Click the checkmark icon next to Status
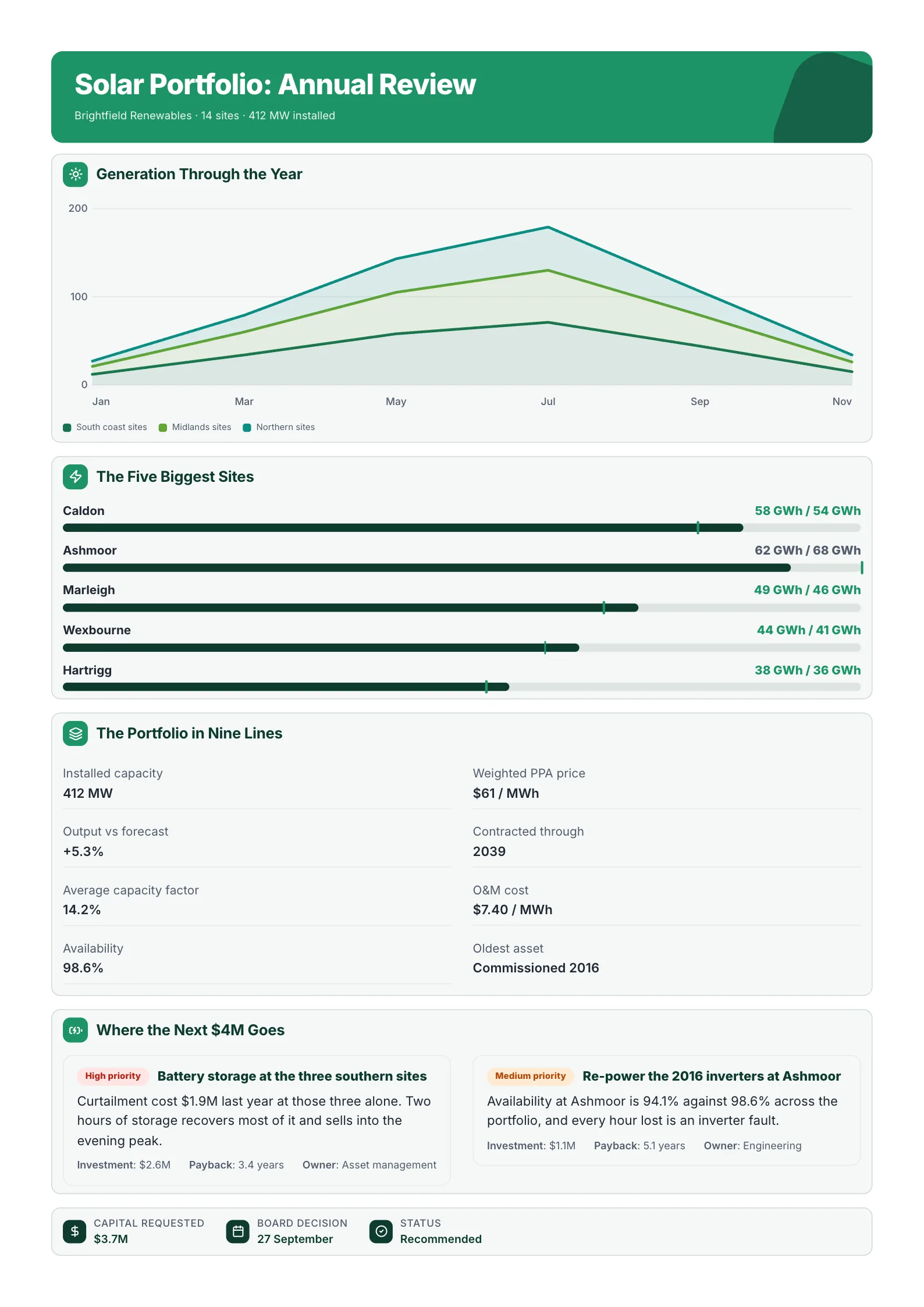Screen dimensions: 924x1307 pos(381,1231)
